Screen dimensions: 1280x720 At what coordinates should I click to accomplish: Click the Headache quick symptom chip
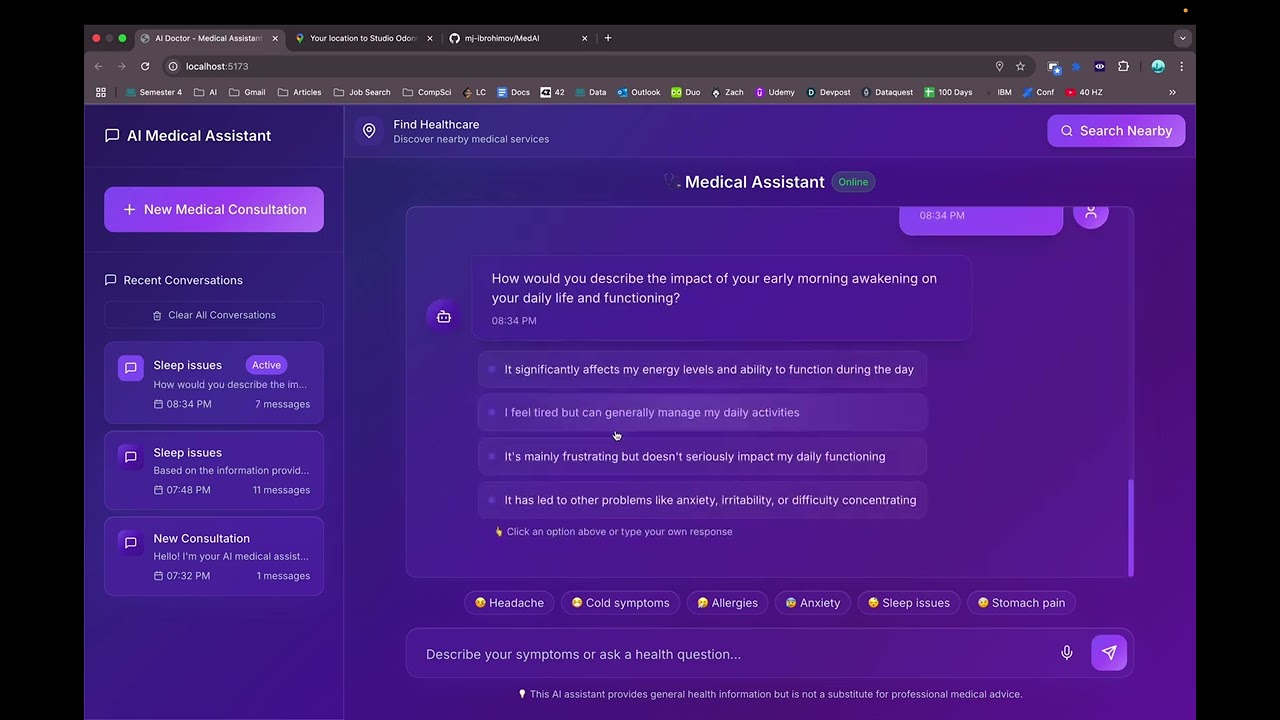(509, 603)
